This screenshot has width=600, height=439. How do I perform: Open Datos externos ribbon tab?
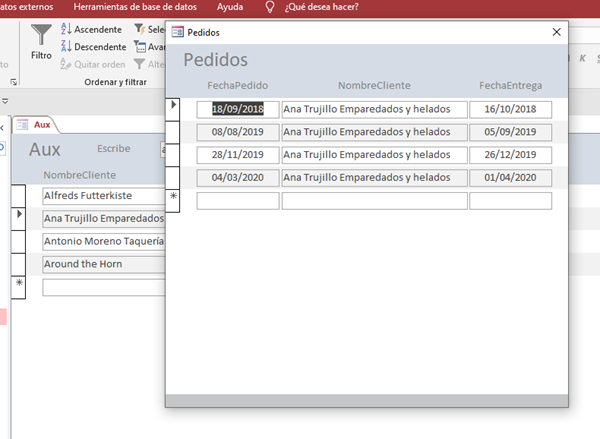26,7
